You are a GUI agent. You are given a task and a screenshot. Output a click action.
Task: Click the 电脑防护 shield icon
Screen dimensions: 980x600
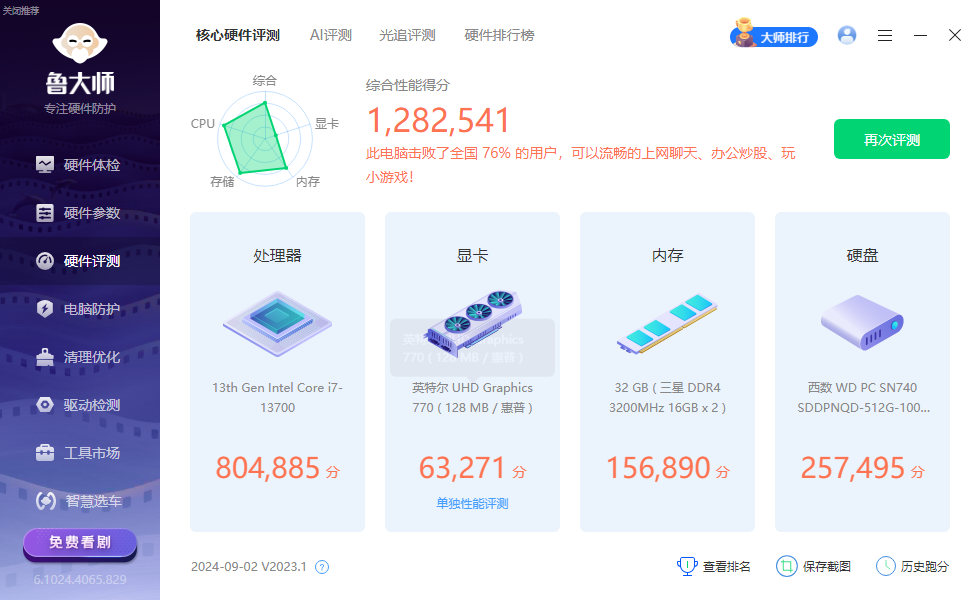click(x=45, y=309)
